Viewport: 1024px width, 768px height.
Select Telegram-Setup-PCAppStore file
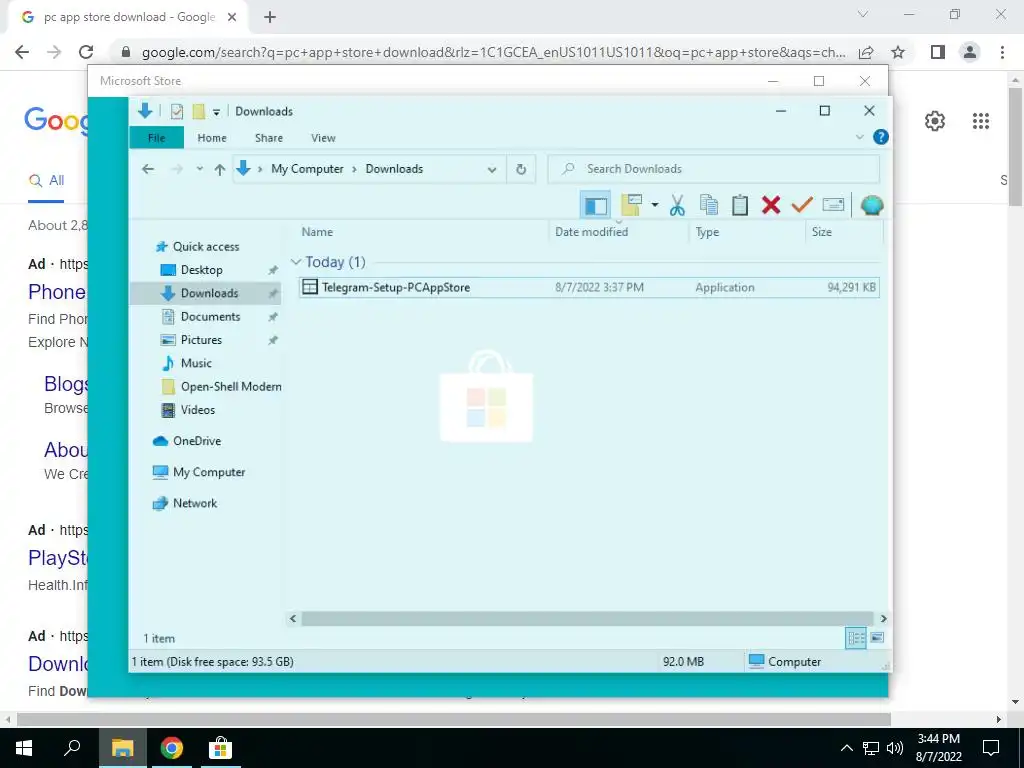(589, 287)
